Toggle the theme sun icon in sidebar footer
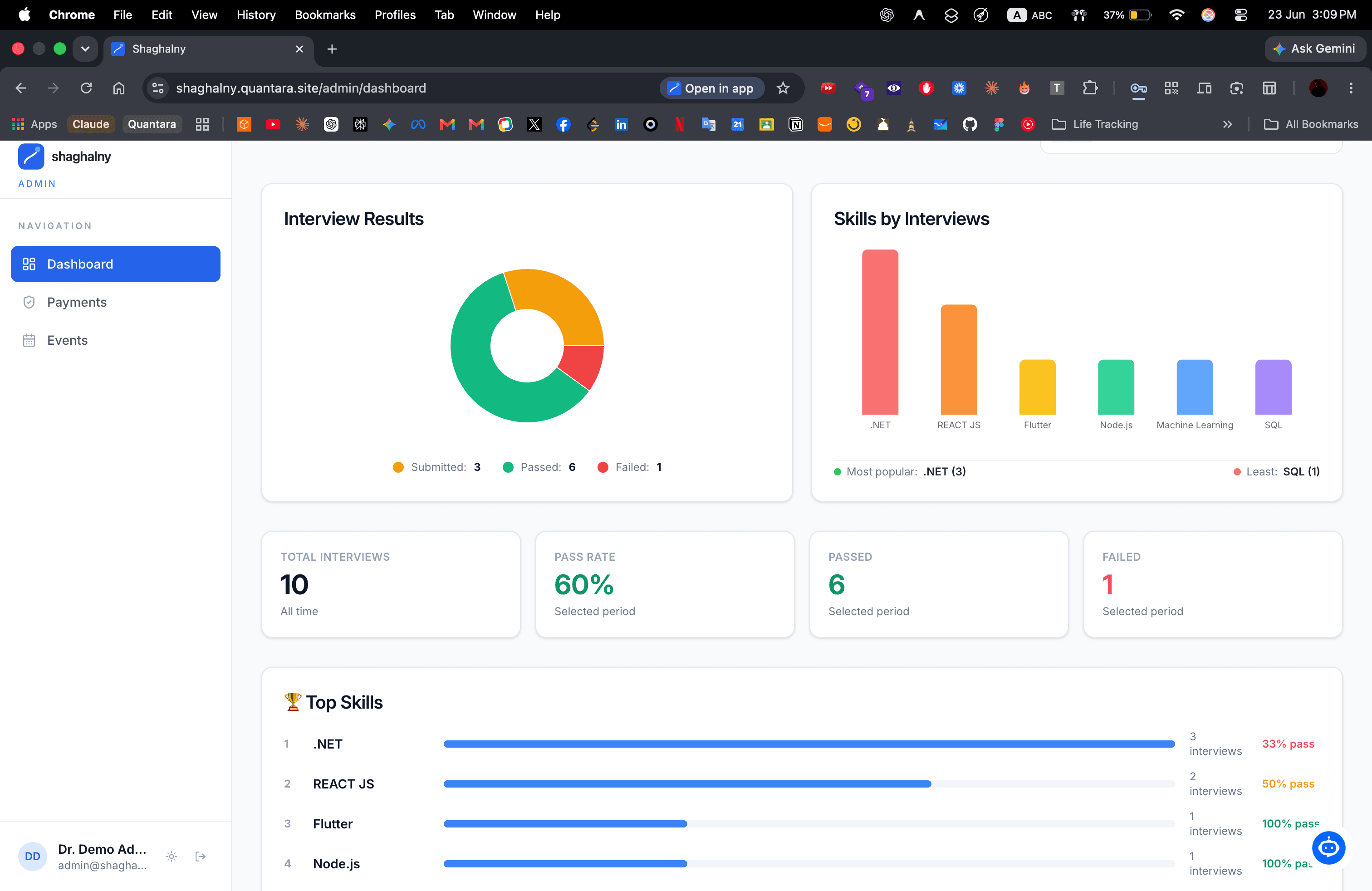The width and height of the screenshot is (1372, 891). (x=171, y=857)
